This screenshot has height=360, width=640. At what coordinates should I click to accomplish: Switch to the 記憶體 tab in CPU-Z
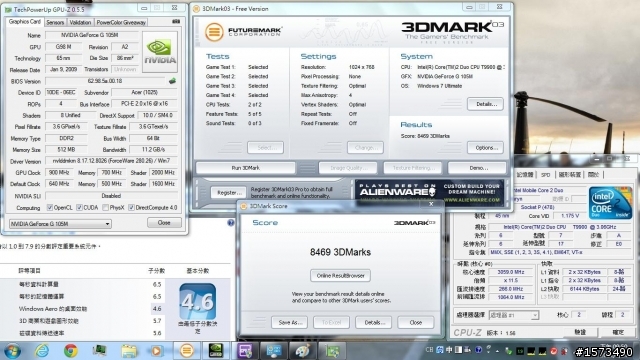pos(525,175)
